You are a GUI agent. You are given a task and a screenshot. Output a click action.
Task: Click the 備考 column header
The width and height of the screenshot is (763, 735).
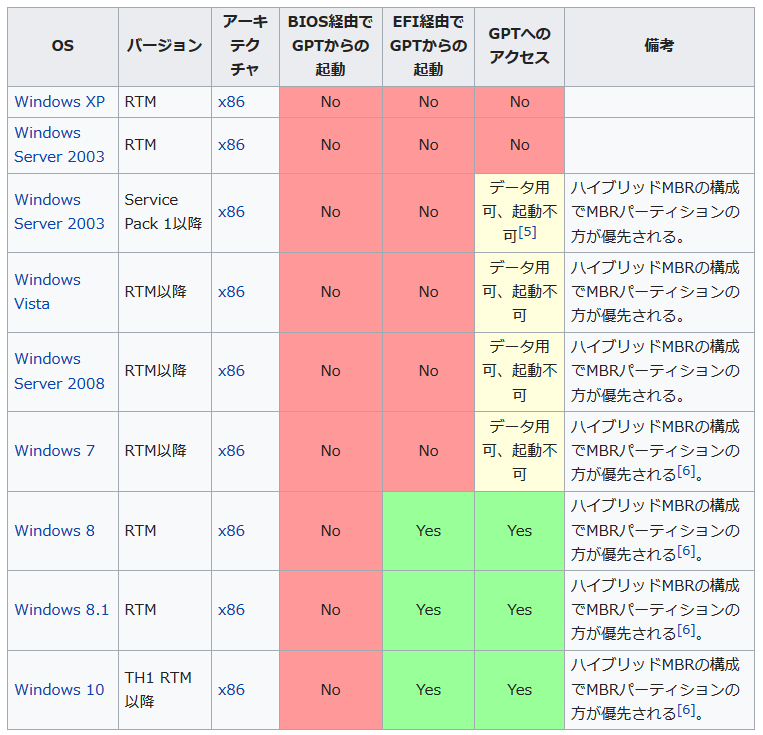(x=659, y=47)
